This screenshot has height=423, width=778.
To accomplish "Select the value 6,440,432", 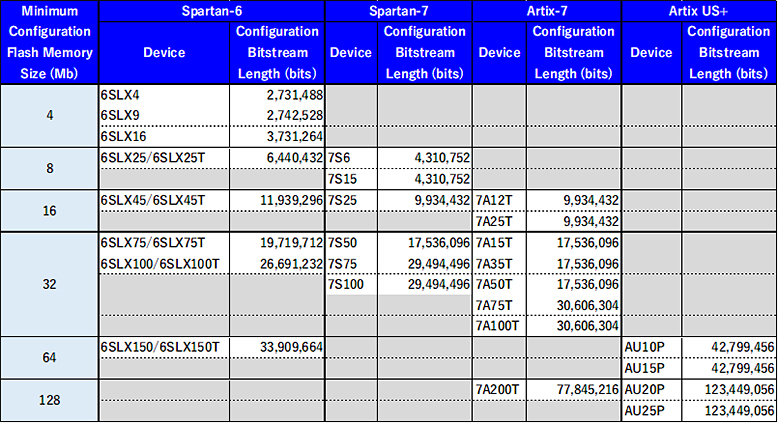I will (x=295, y=158).
